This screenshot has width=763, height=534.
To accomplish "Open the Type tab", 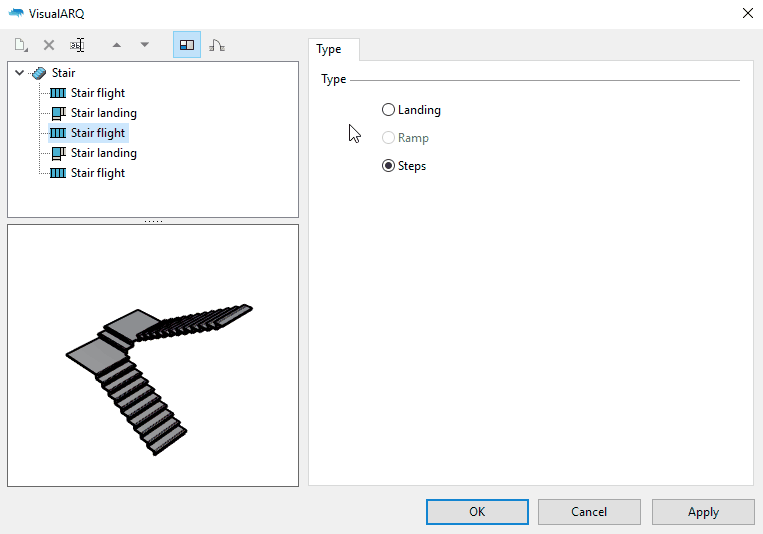I will (329, 49).
